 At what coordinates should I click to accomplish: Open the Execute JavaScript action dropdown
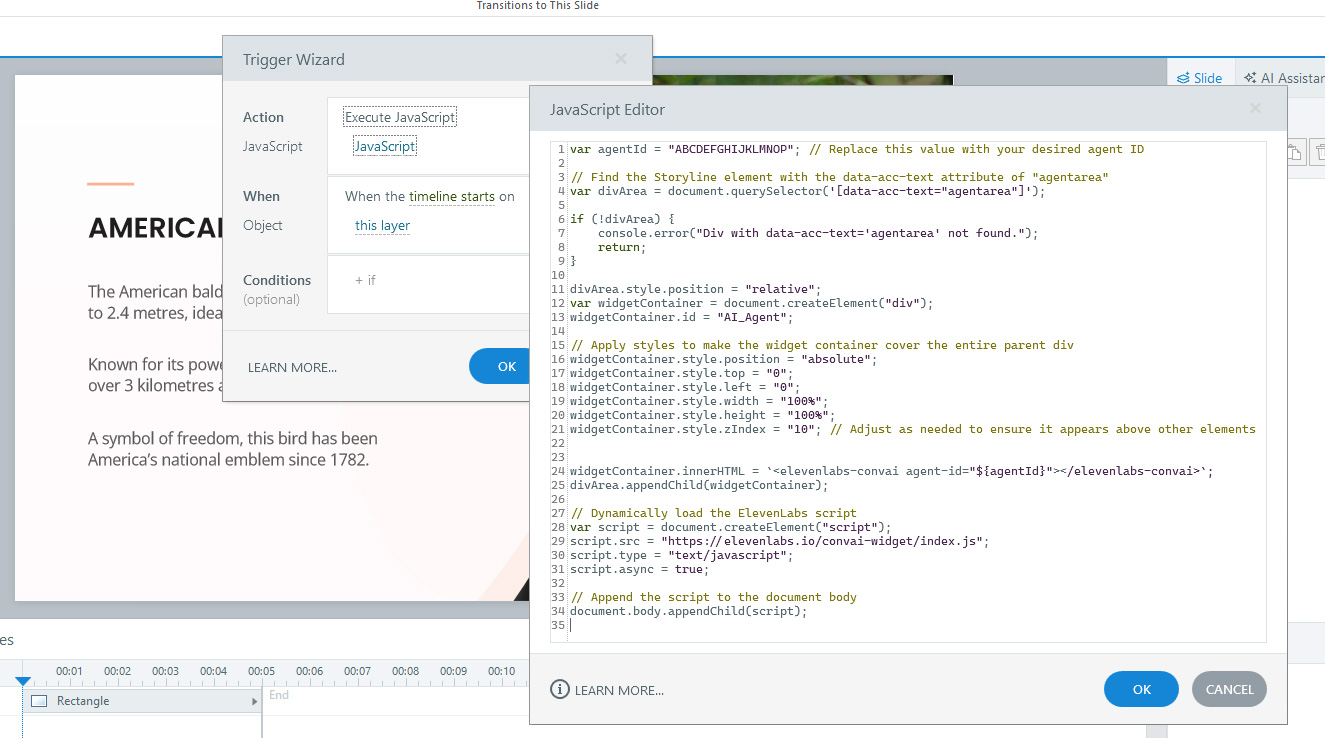(400, 117)
